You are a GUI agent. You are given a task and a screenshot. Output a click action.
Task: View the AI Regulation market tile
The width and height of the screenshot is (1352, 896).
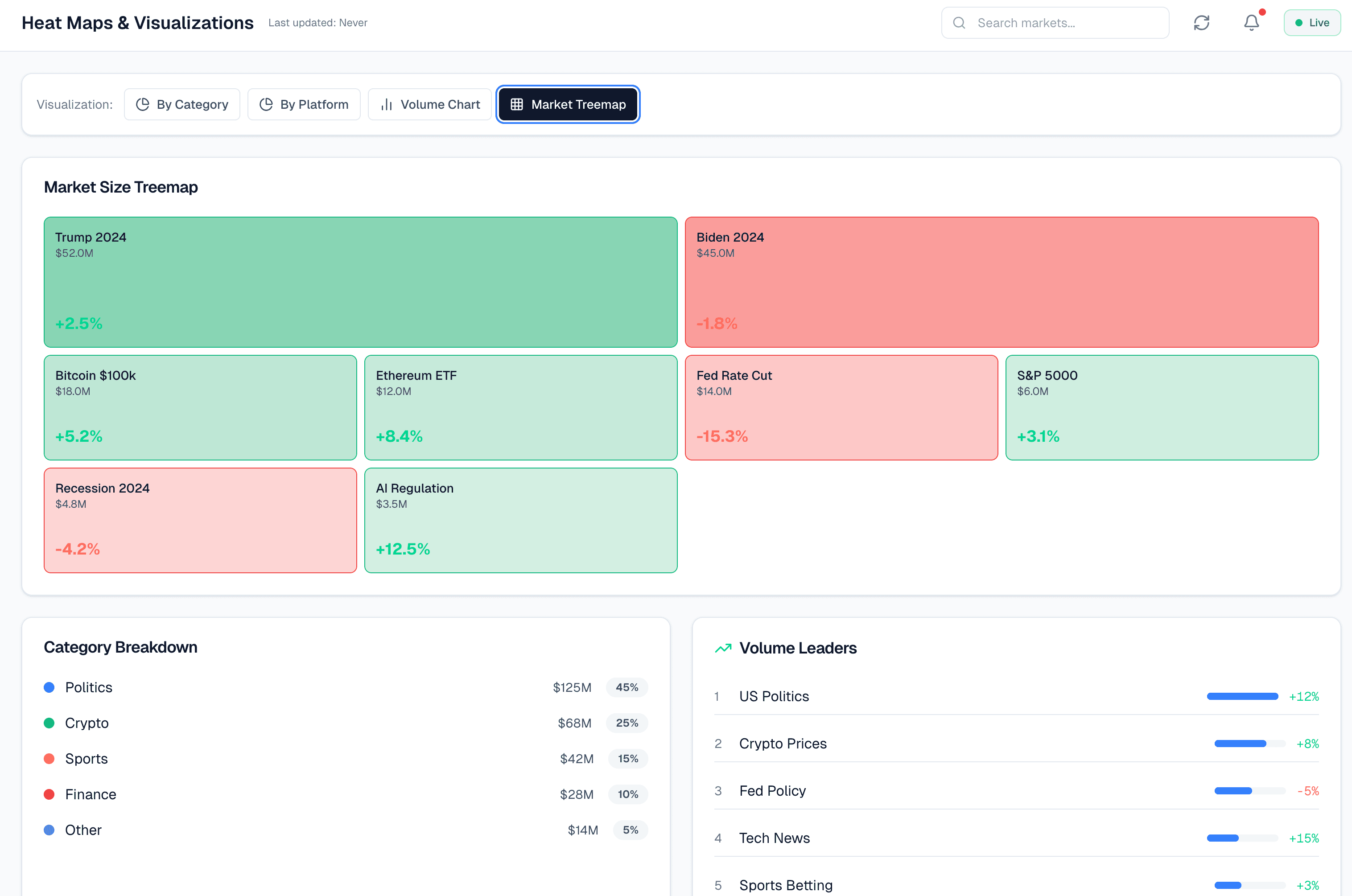(x=520, y=520)
